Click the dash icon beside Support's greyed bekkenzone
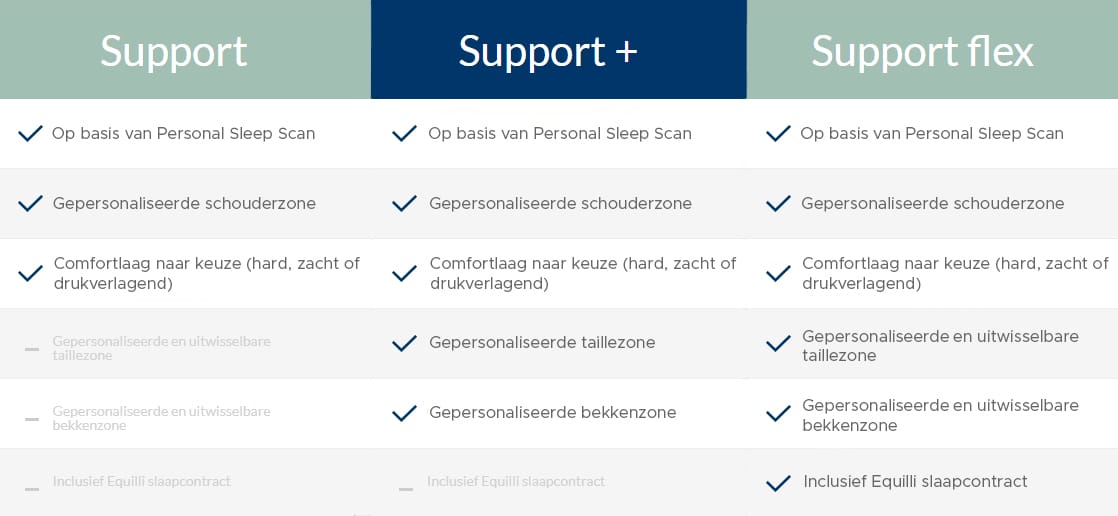 (x=32, y=419)
